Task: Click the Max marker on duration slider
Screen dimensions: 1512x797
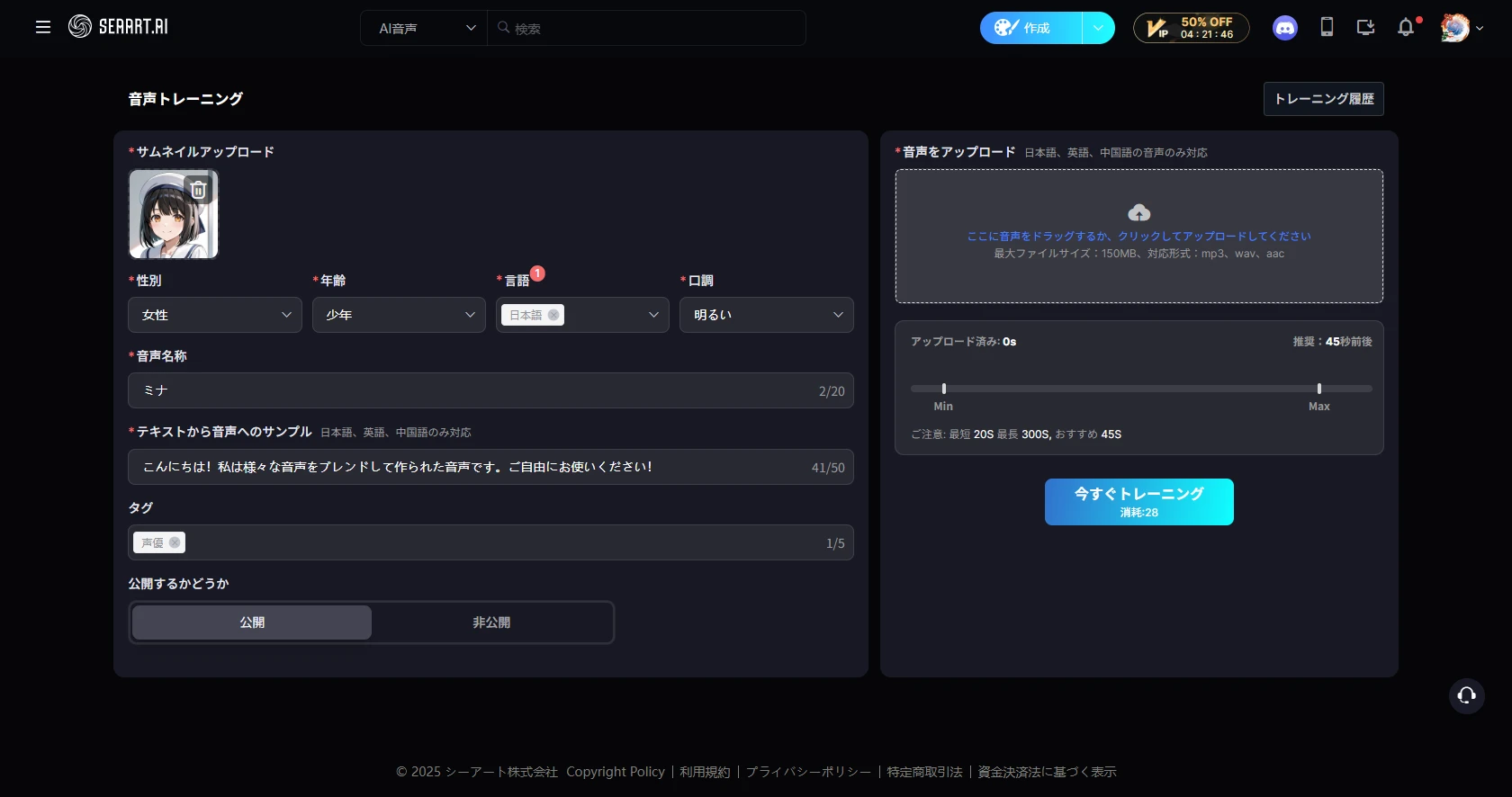Action: coord(1318,389)
